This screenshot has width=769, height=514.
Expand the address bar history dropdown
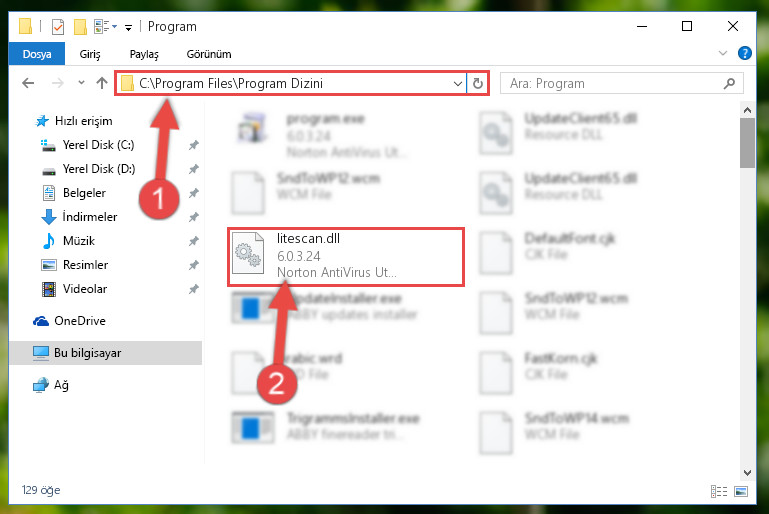458,83
